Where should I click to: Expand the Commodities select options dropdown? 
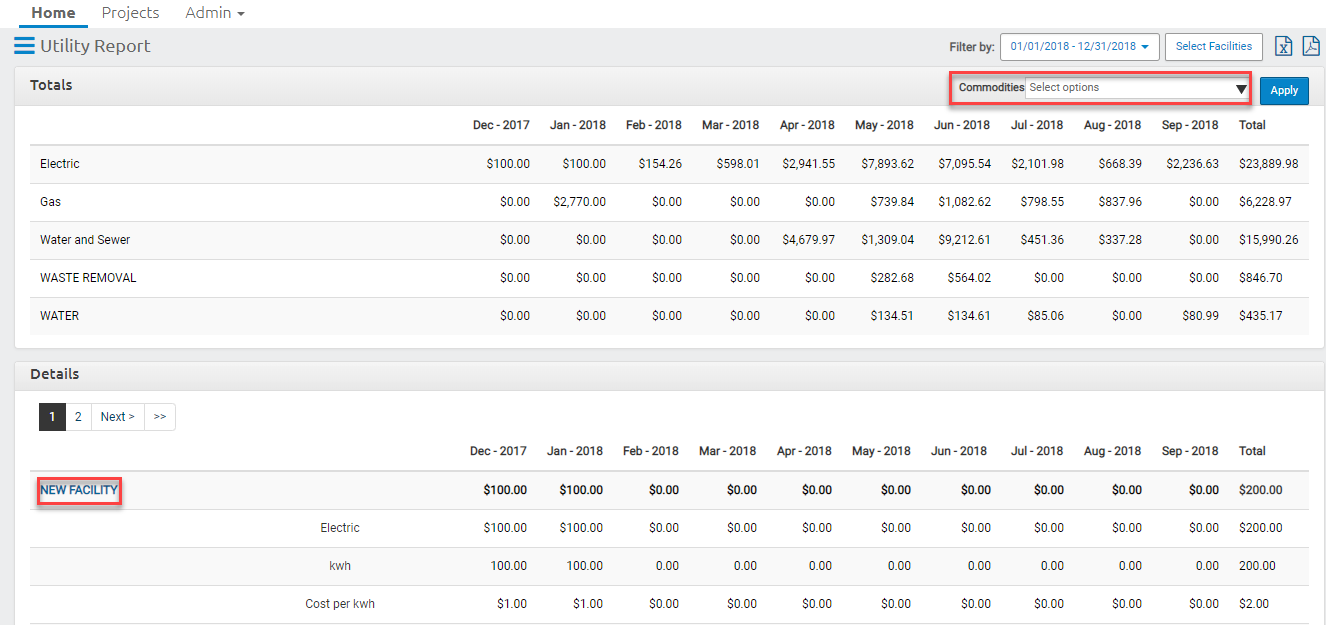coord(1138,88)
